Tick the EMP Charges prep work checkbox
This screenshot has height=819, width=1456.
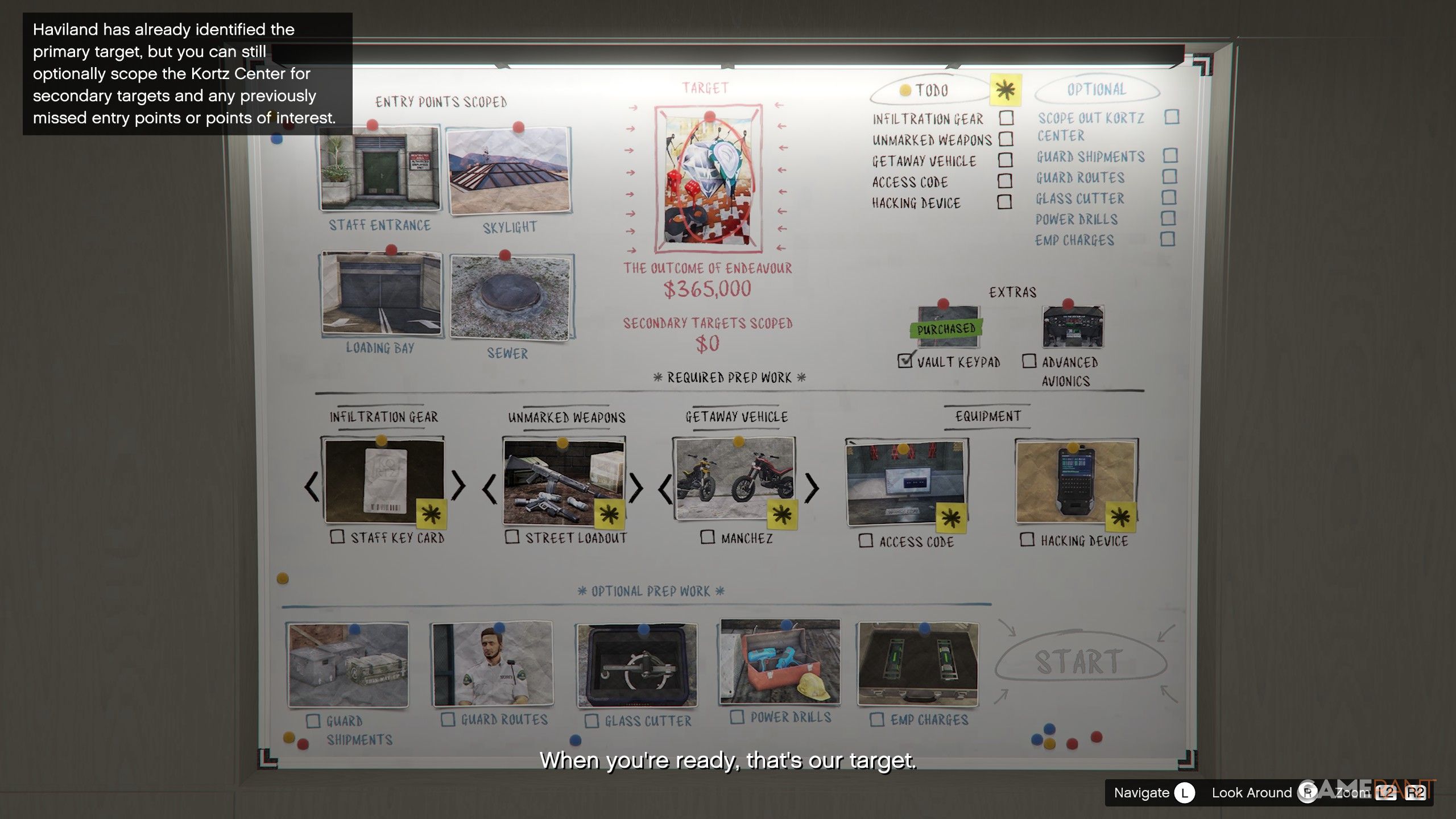coord(877,720)
